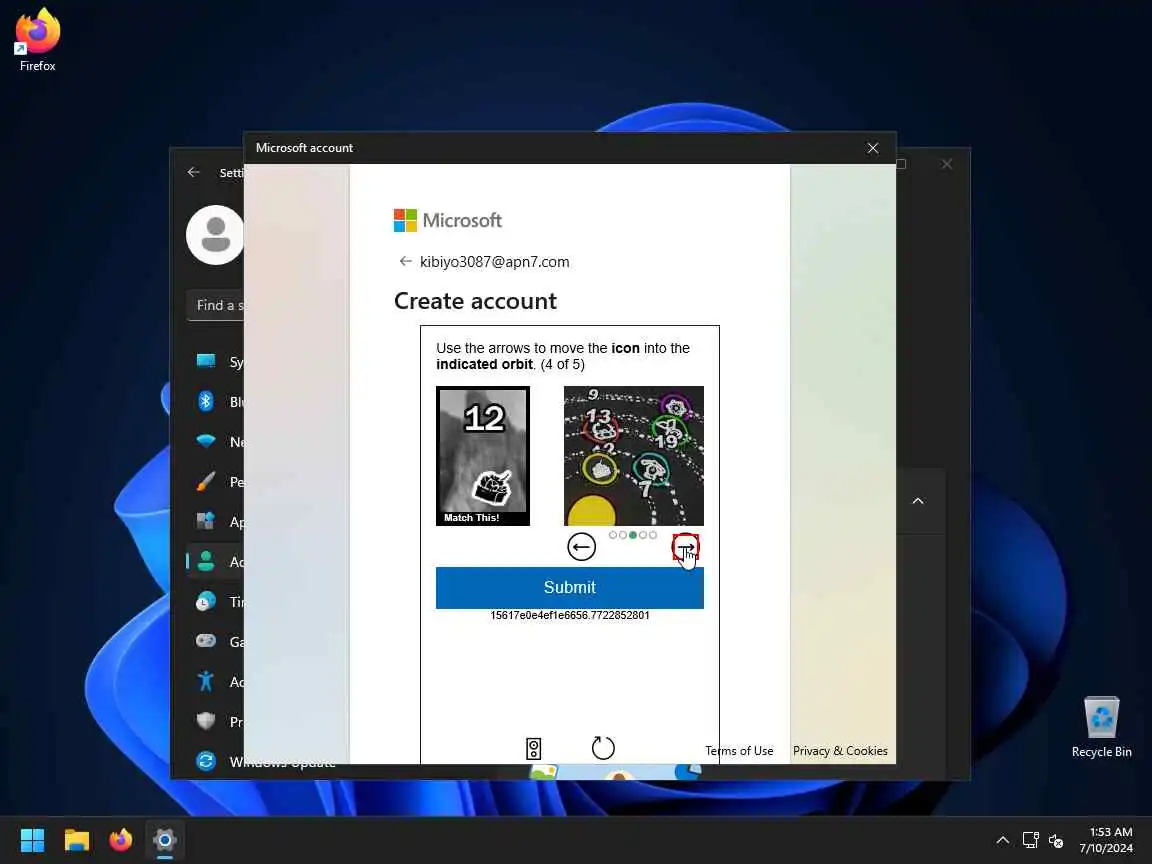The height and width of the screenshot is (864, 1152).
Task: Restart the puzzle with the reload icon
Action: [603, 748]
